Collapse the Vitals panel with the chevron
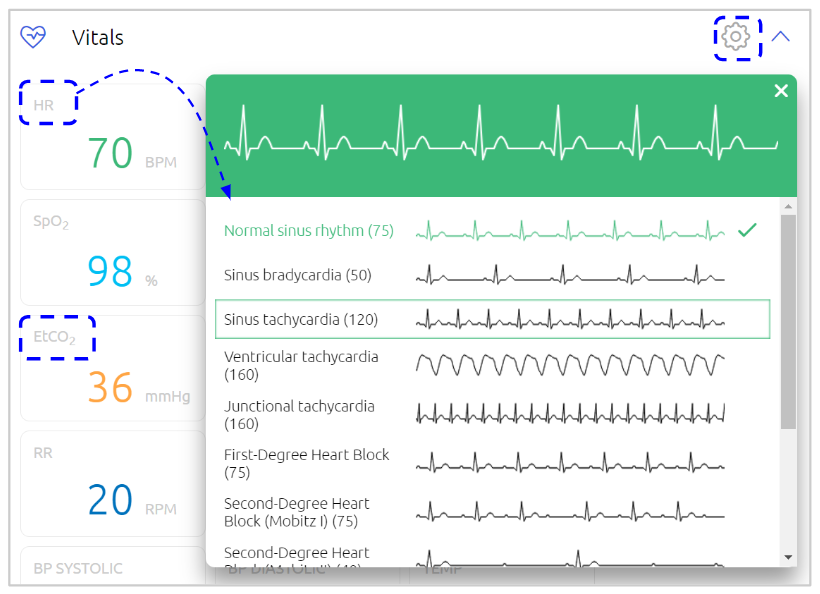 (780, 36)
